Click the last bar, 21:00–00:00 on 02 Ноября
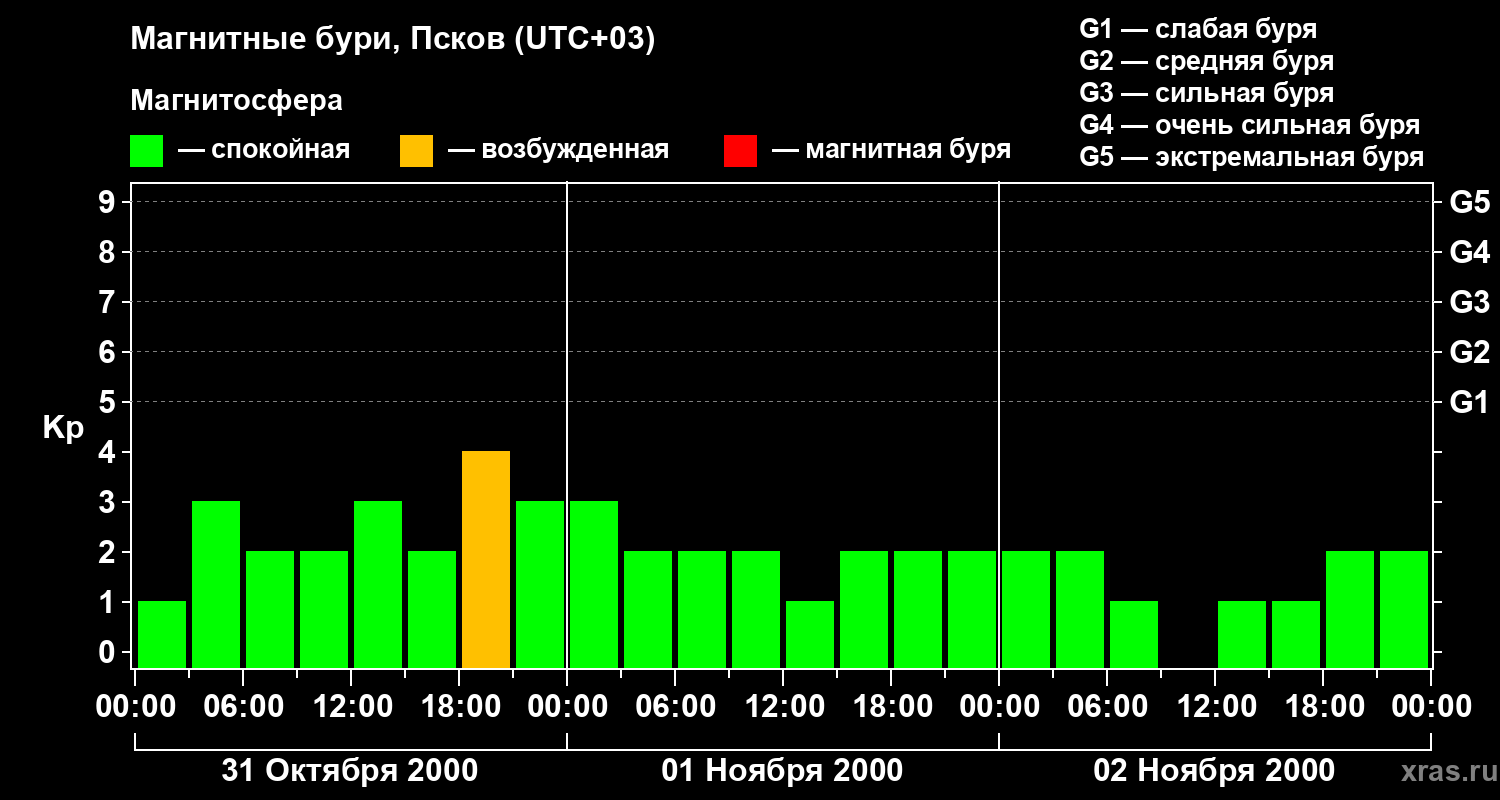 point(1404,610)
